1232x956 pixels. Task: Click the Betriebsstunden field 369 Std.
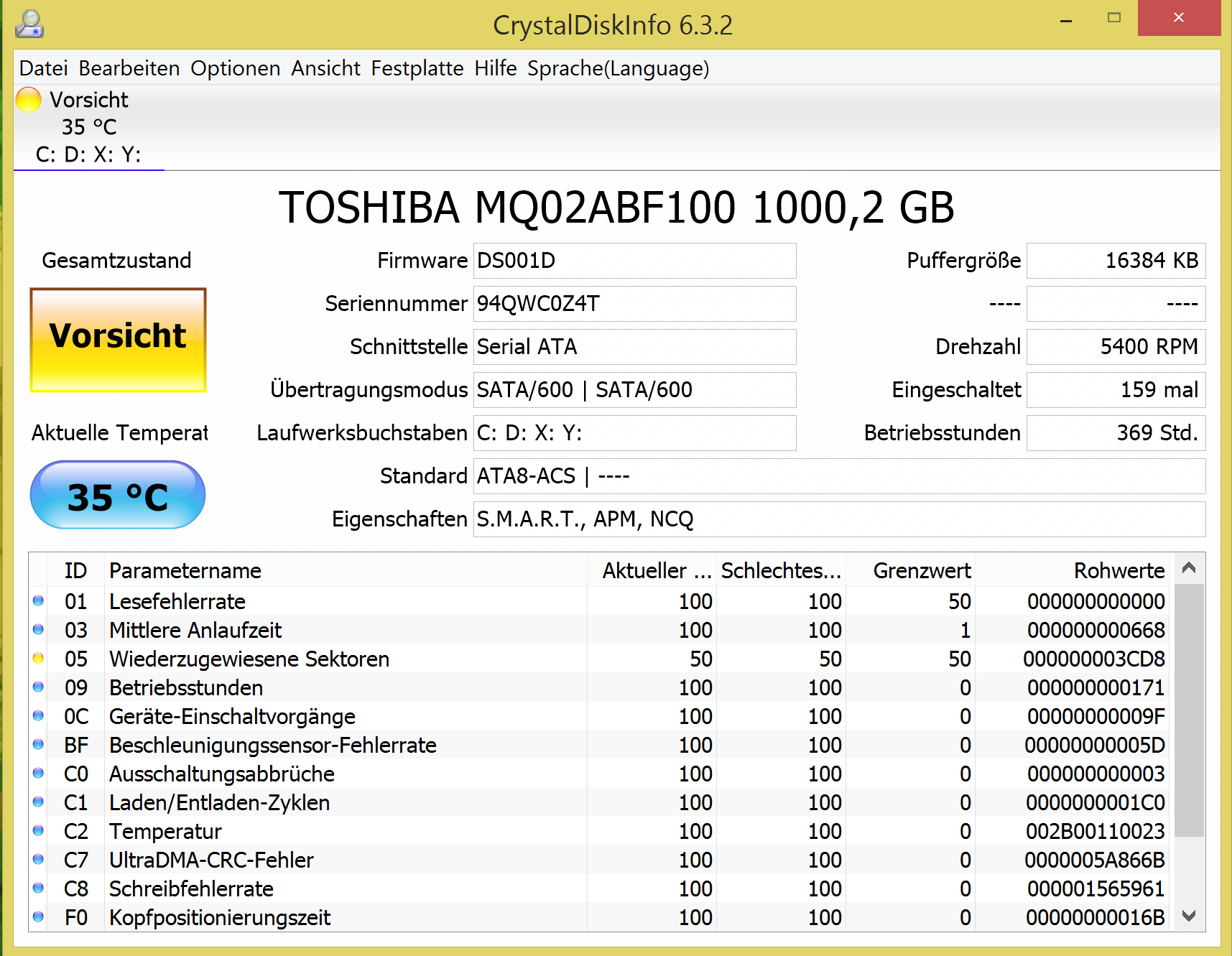[x=1116, y=433]
